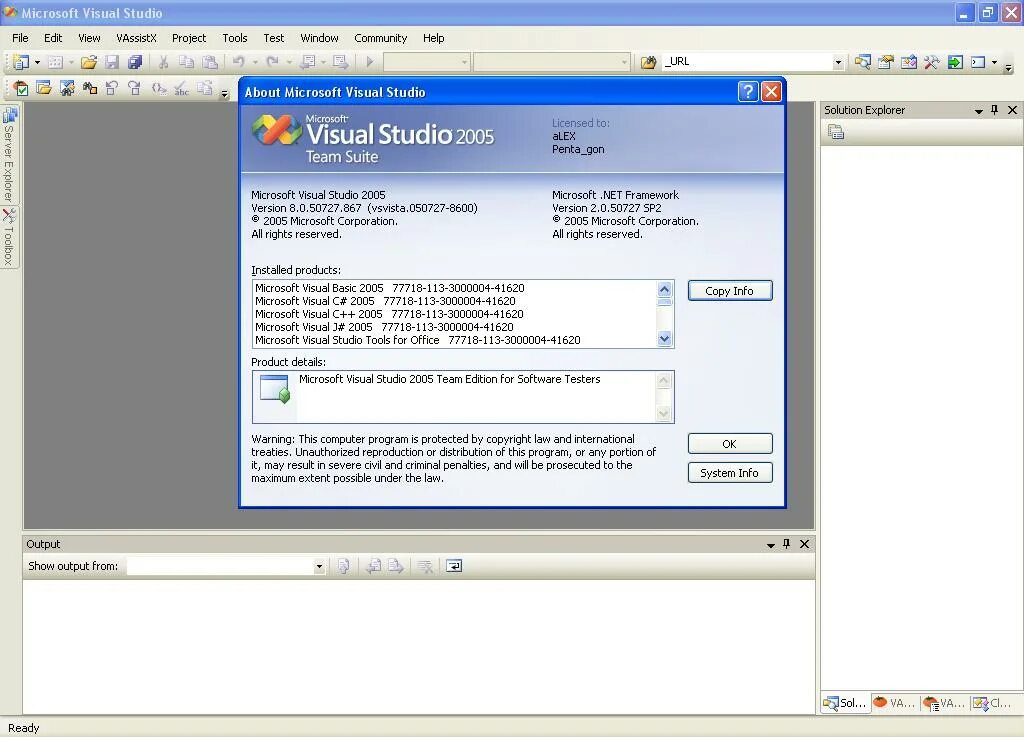Click the Visual Assist spell check abc icon
Image resolution: width=1024 pixels, height=737 pixels.
(181, 88)
